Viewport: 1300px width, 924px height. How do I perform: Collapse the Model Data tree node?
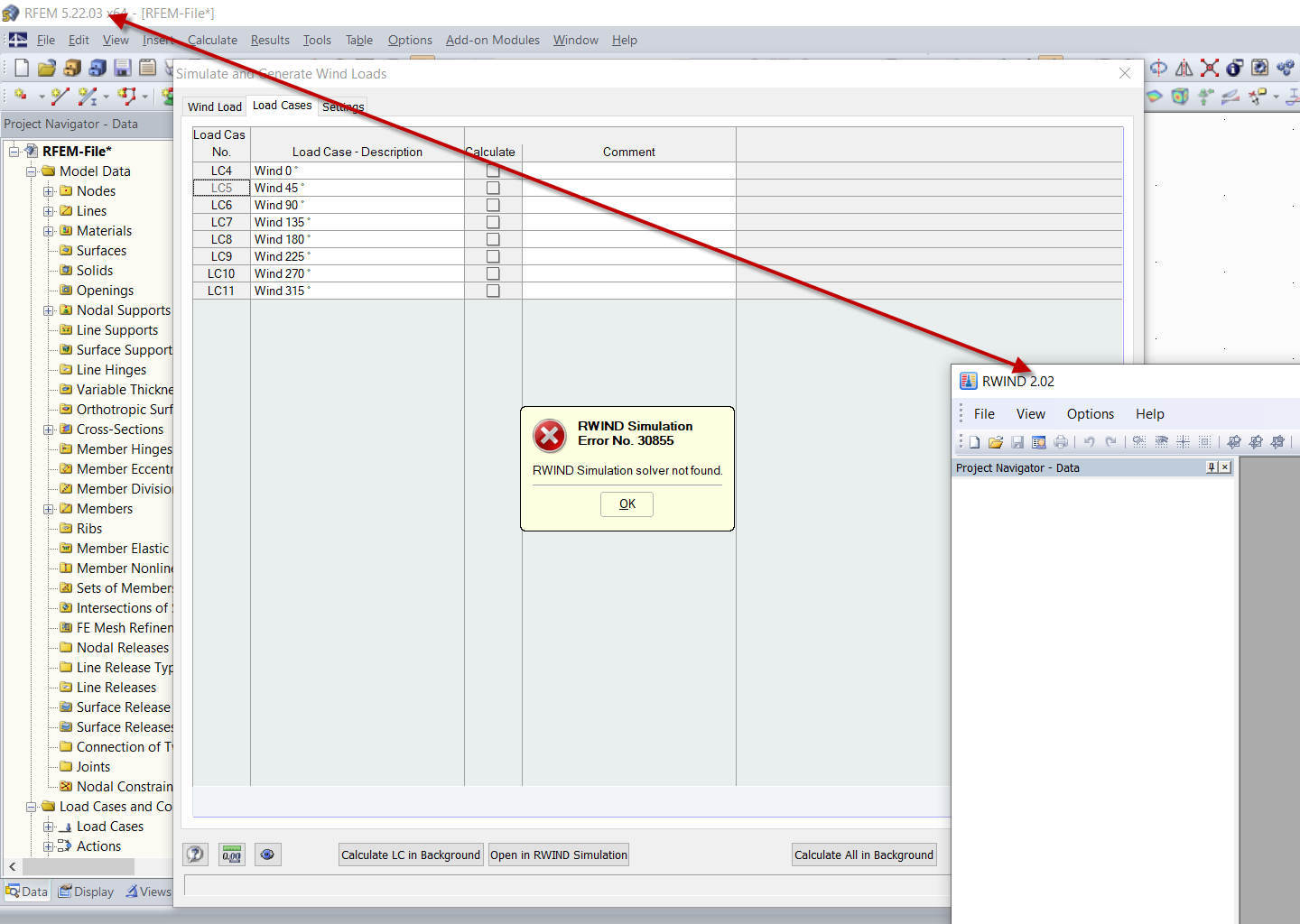(x=31, y=171)
